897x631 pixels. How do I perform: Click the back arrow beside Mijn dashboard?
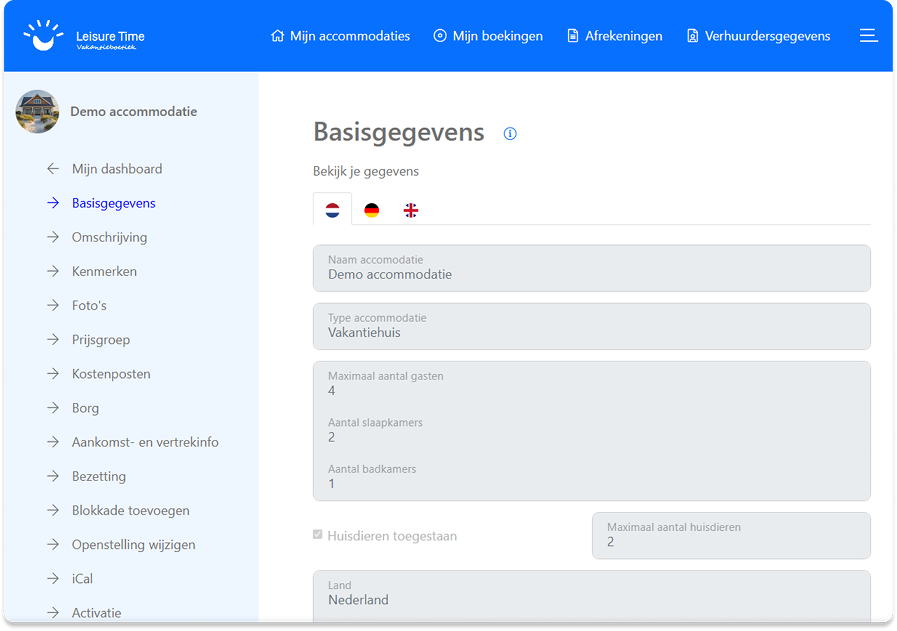coord(53,168)
